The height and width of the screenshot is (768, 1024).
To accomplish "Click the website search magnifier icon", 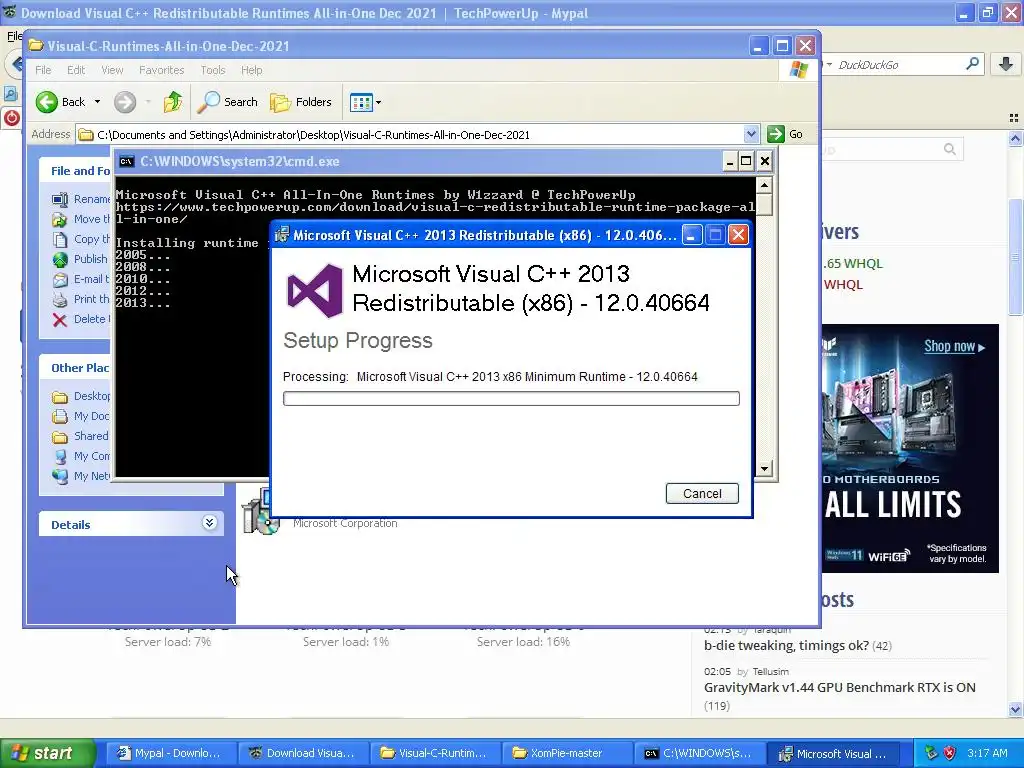I will pyautogui.click(x=950, y=150).
